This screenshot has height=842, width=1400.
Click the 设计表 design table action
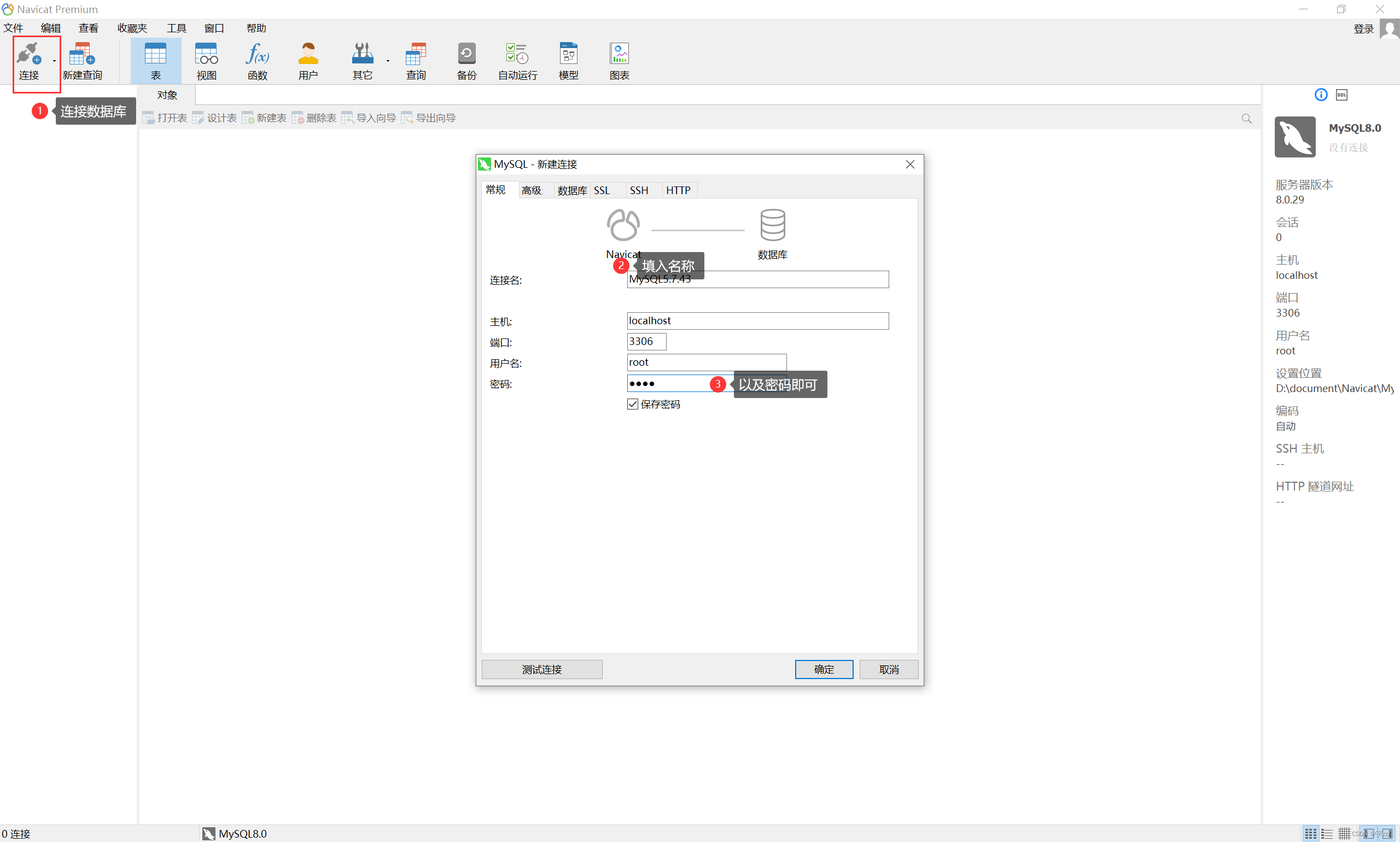[x=214, y=118]
